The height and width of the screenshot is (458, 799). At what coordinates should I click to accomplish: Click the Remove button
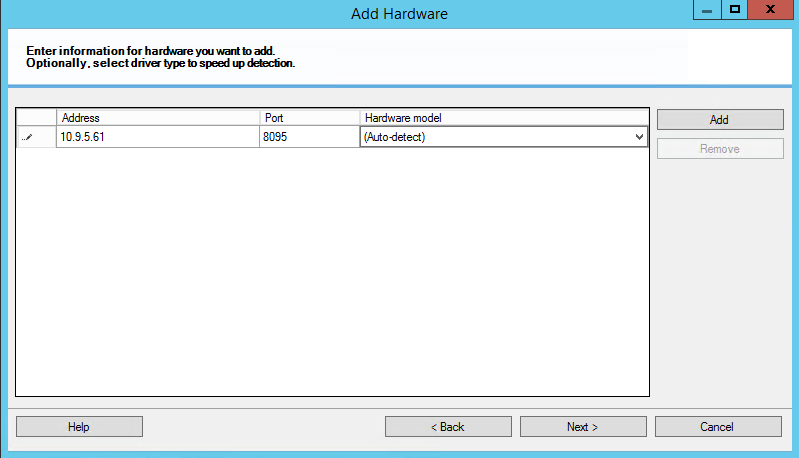[x=719, y=149]
